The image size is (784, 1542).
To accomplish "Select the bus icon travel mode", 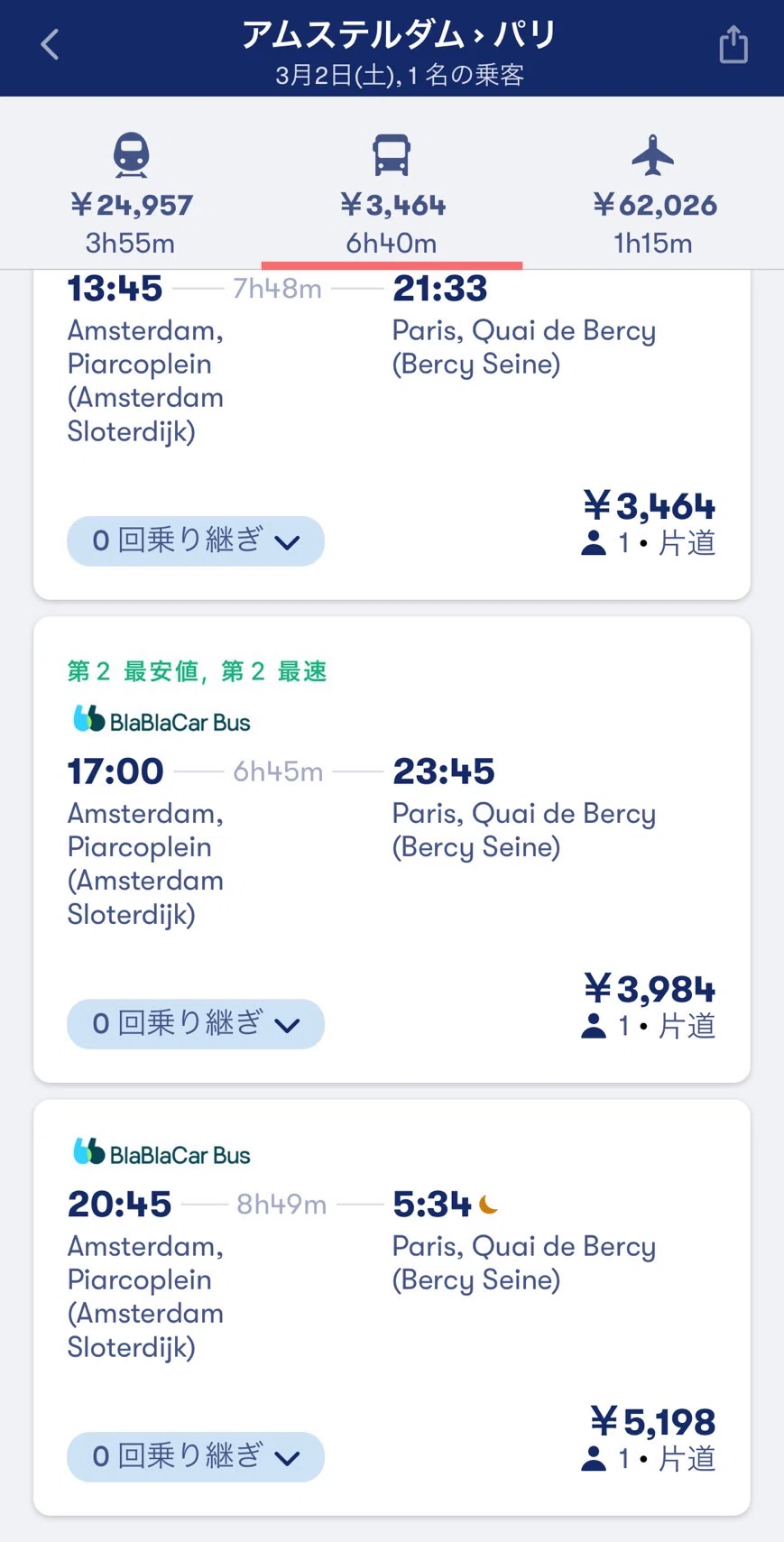I will (x=392, y=155).
